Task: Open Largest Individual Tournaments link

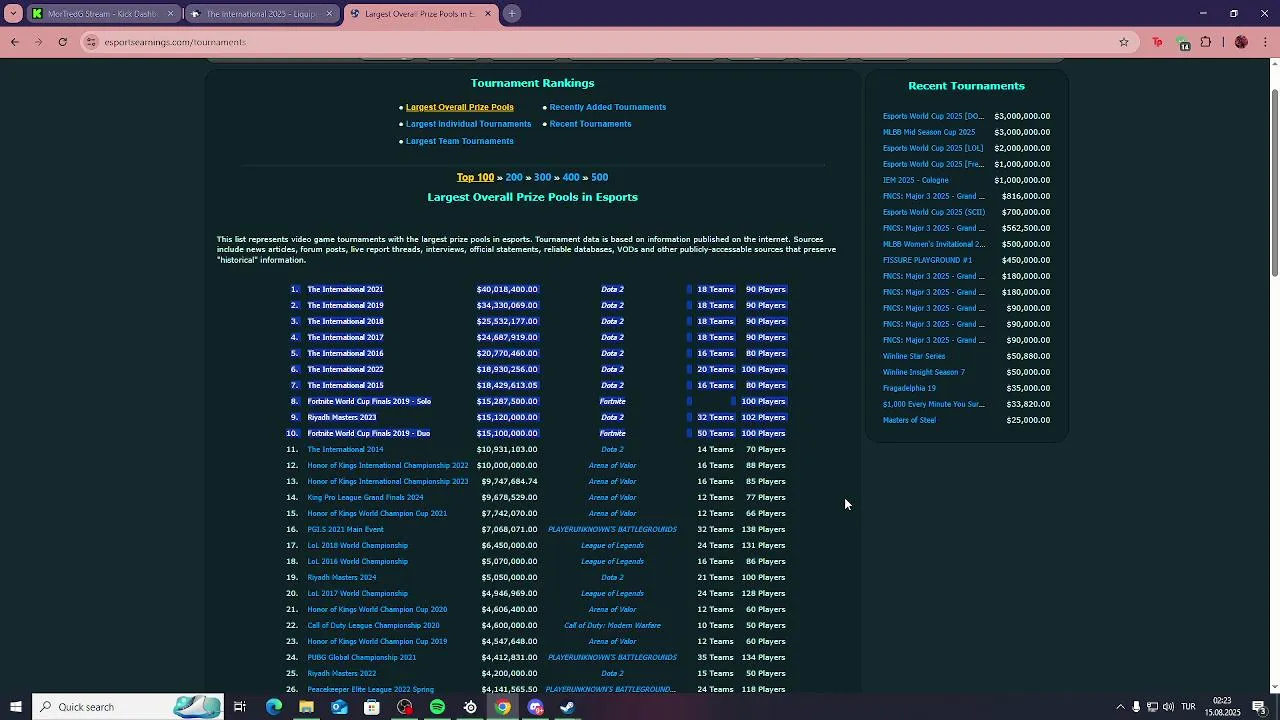Action: point(468,124)
